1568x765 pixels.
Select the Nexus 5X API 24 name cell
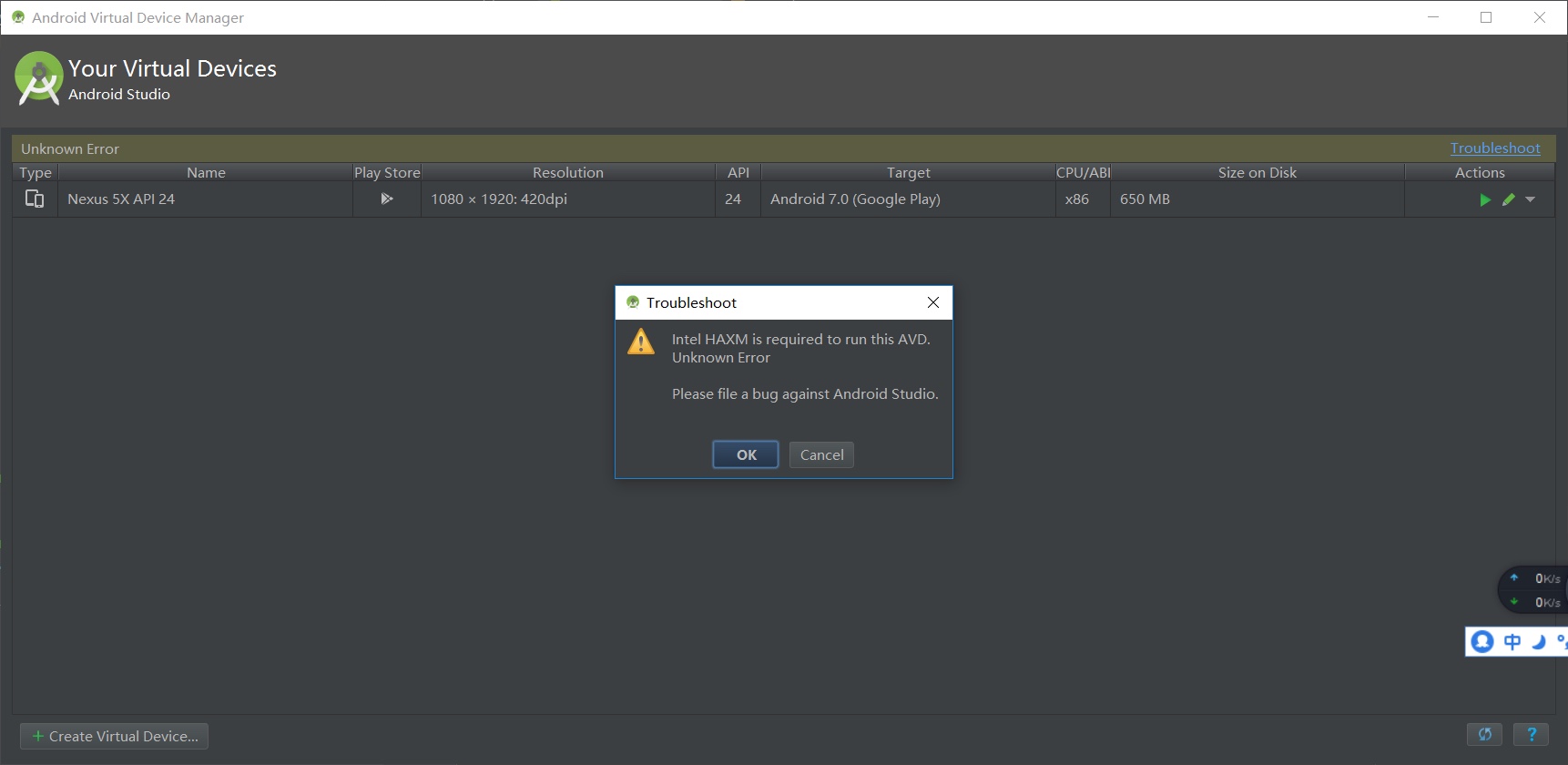pos(206,199)
